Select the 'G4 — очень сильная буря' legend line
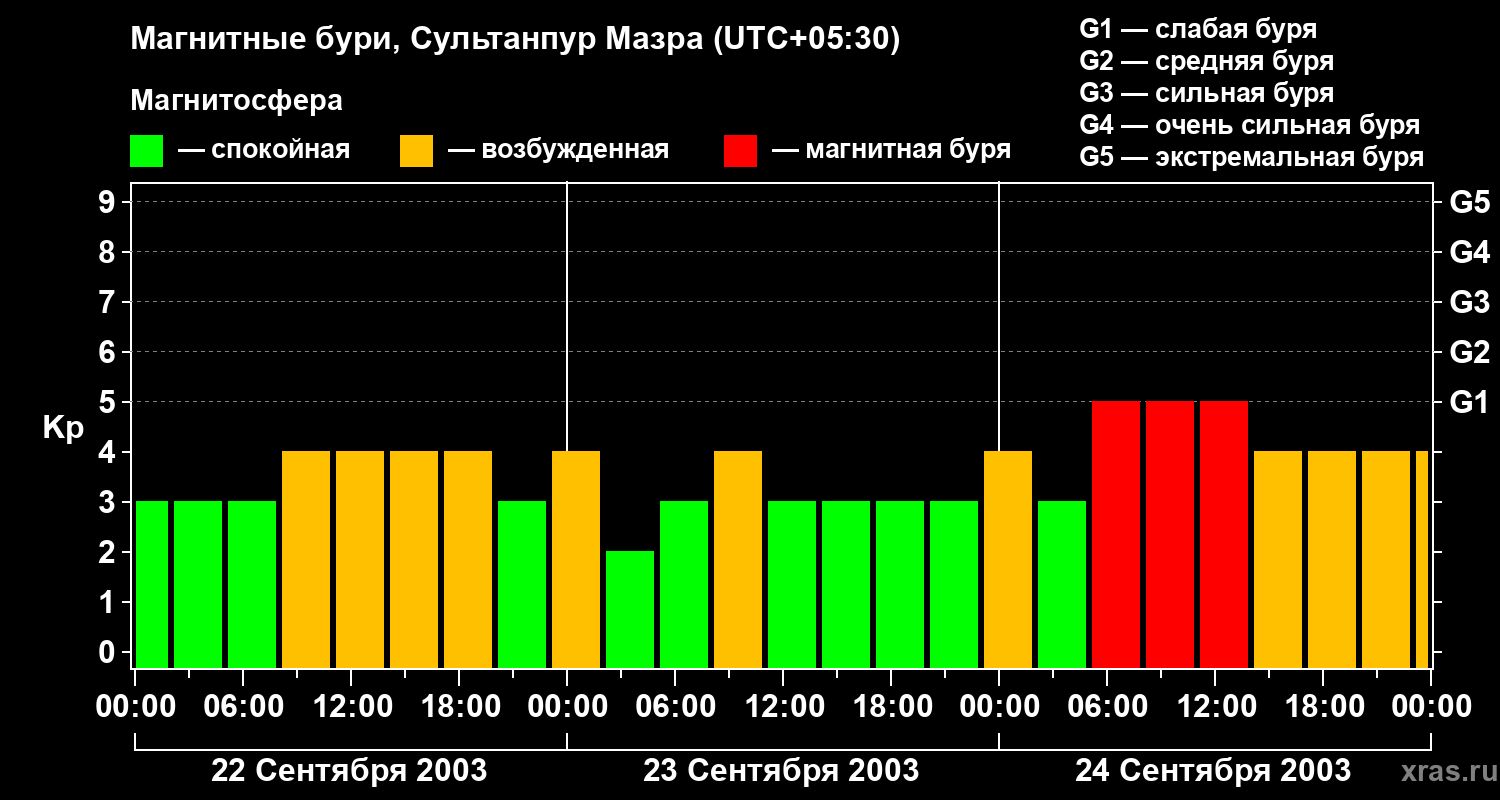 tap(1250, 125)
